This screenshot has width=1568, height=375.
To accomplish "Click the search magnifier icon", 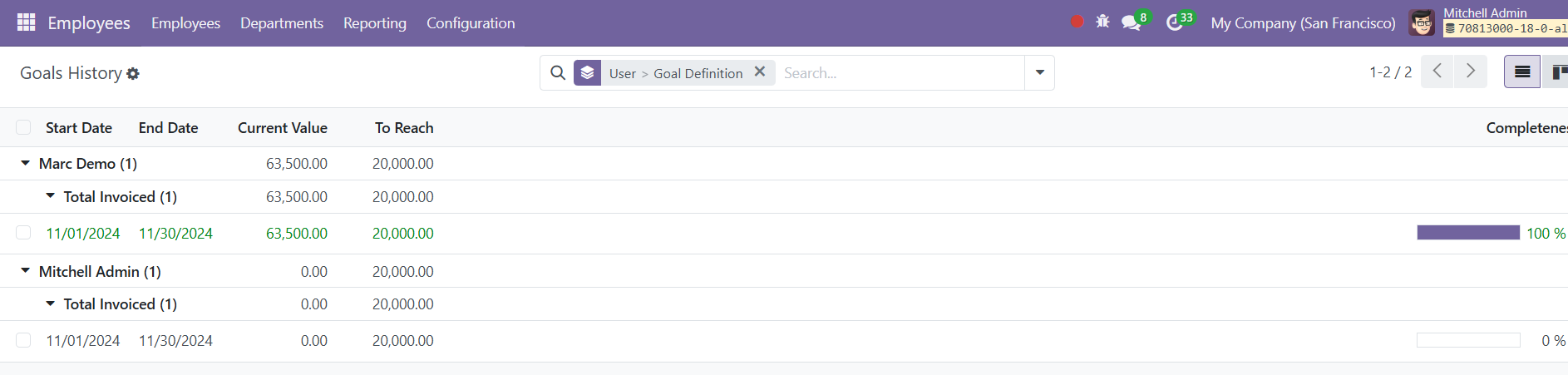I will 558,73.
